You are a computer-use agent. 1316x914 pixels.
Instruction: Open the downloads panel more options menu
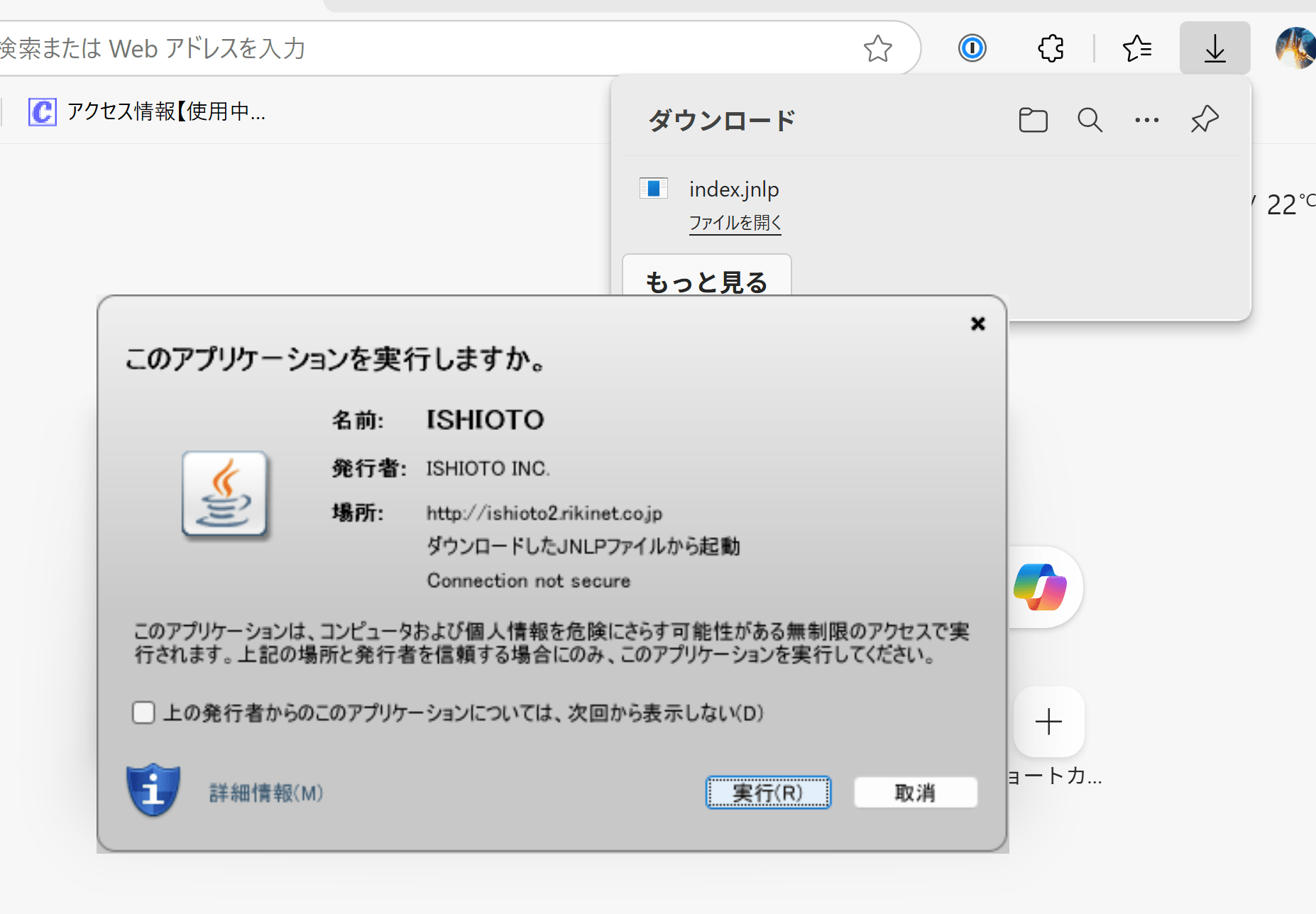1146,120
